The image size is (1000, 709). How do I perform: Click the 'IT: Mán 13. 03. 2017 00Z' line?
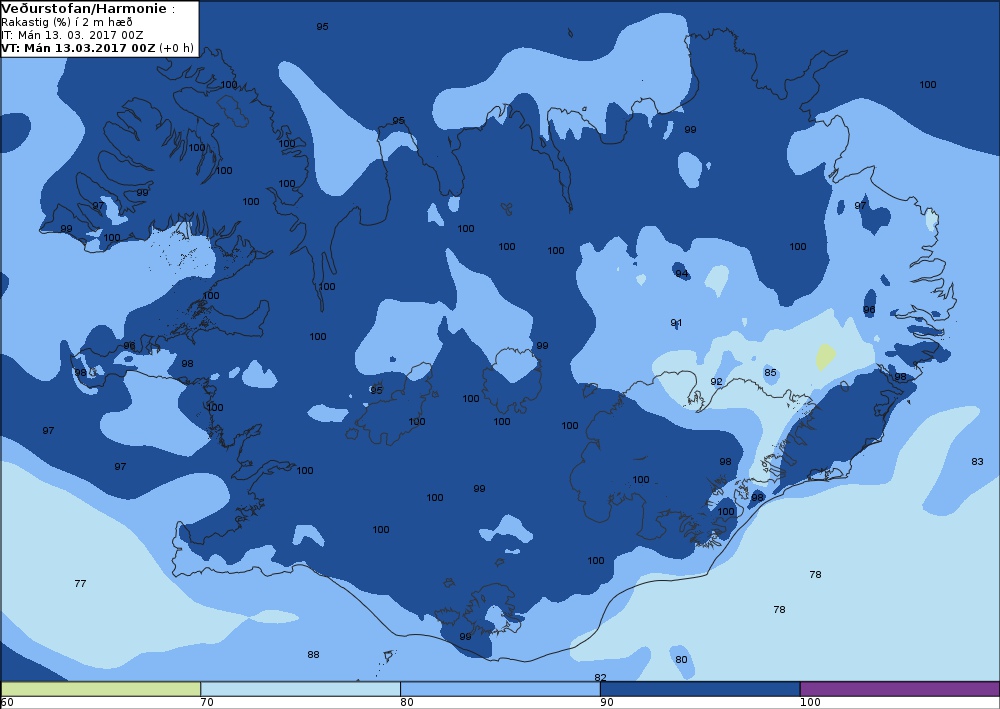pyautogui.click(x=72, y=34)
